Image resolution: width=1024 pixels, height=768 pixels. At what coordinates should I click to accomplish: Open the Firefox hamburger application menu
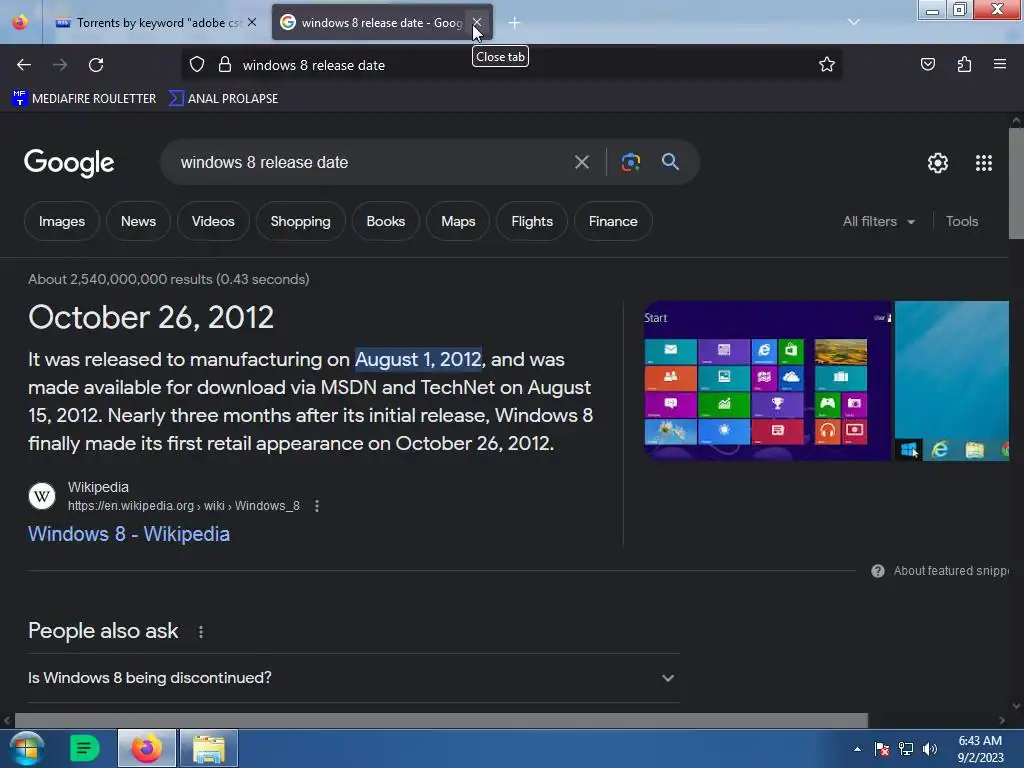click(x=999, y=64)
